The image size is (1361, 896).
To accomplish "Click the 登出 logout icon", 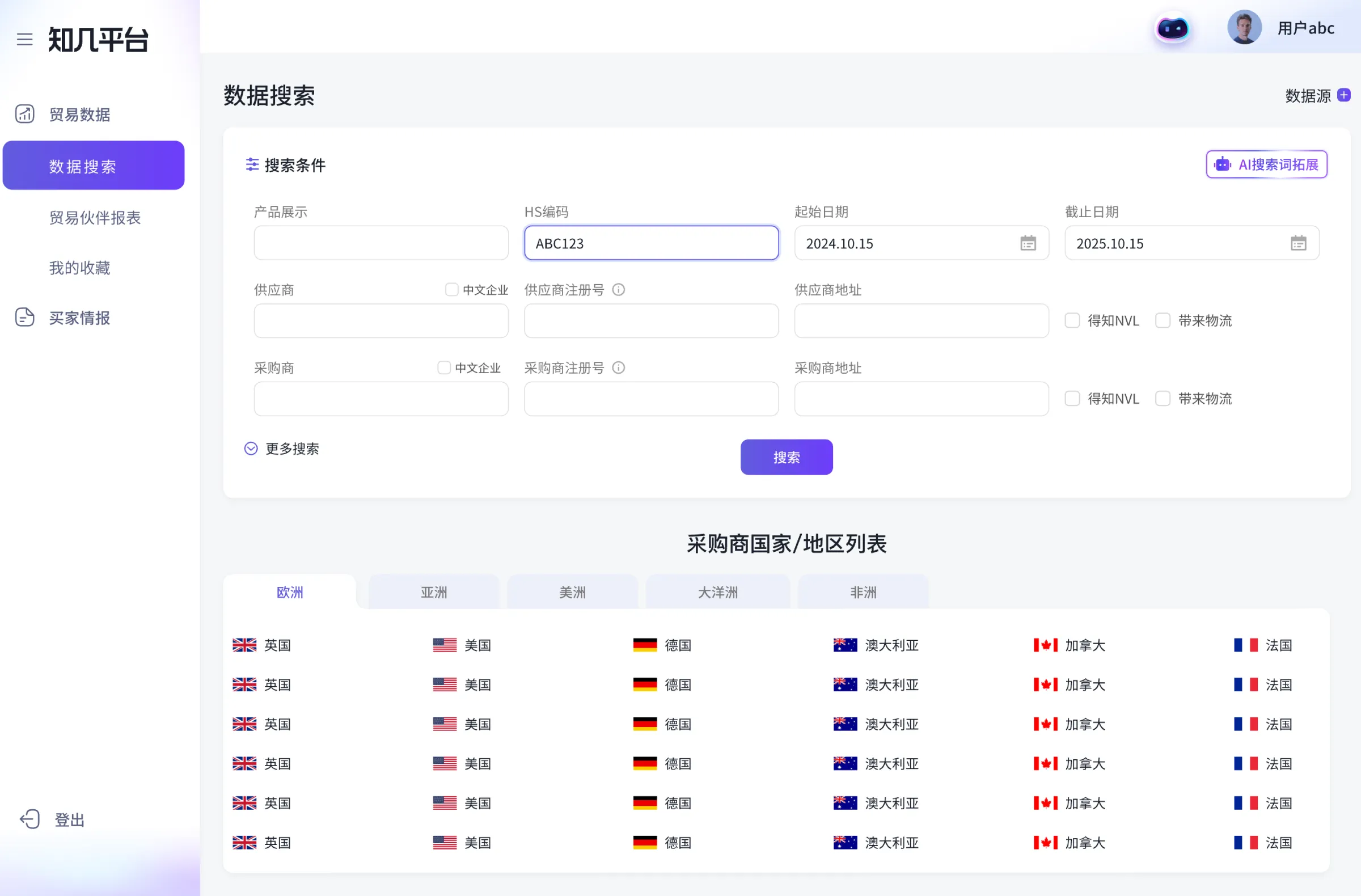I will pyautogui.click(x=29, y=819).
